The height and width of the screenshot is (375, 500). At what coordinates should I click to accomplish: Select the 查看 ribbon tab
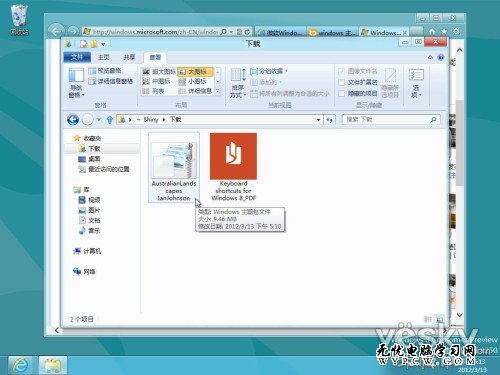coord(155,57)
